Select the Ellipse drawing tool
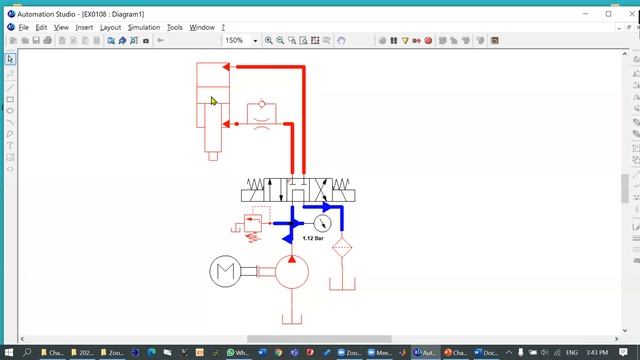Viewport: 640px width, 360px height. [x=10, y=111]
